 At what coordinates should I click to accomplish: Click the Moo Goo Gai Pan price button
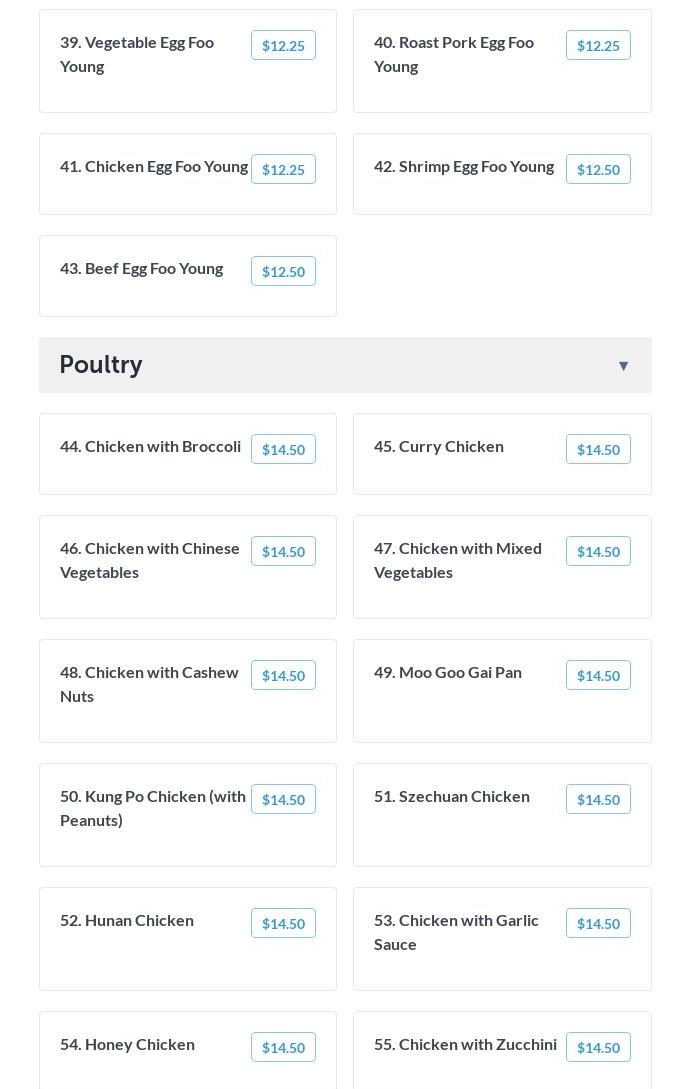coord(598,675)
